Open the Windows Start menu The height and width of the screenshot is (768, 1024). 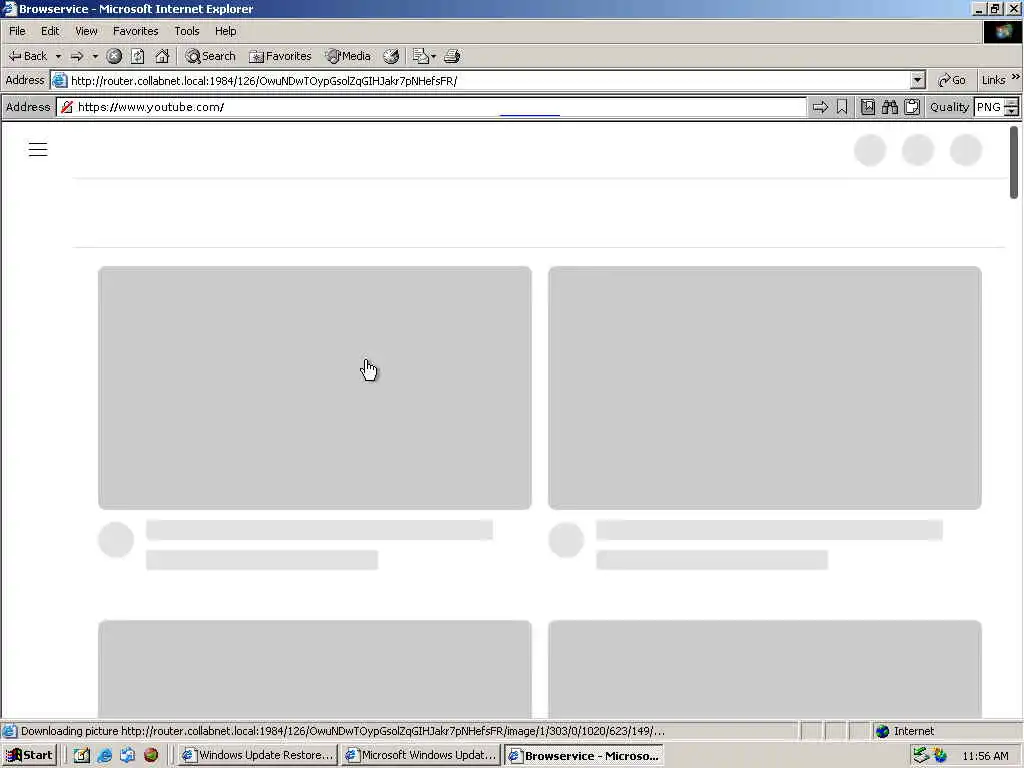pyautogui.click(x=29, y=755)
